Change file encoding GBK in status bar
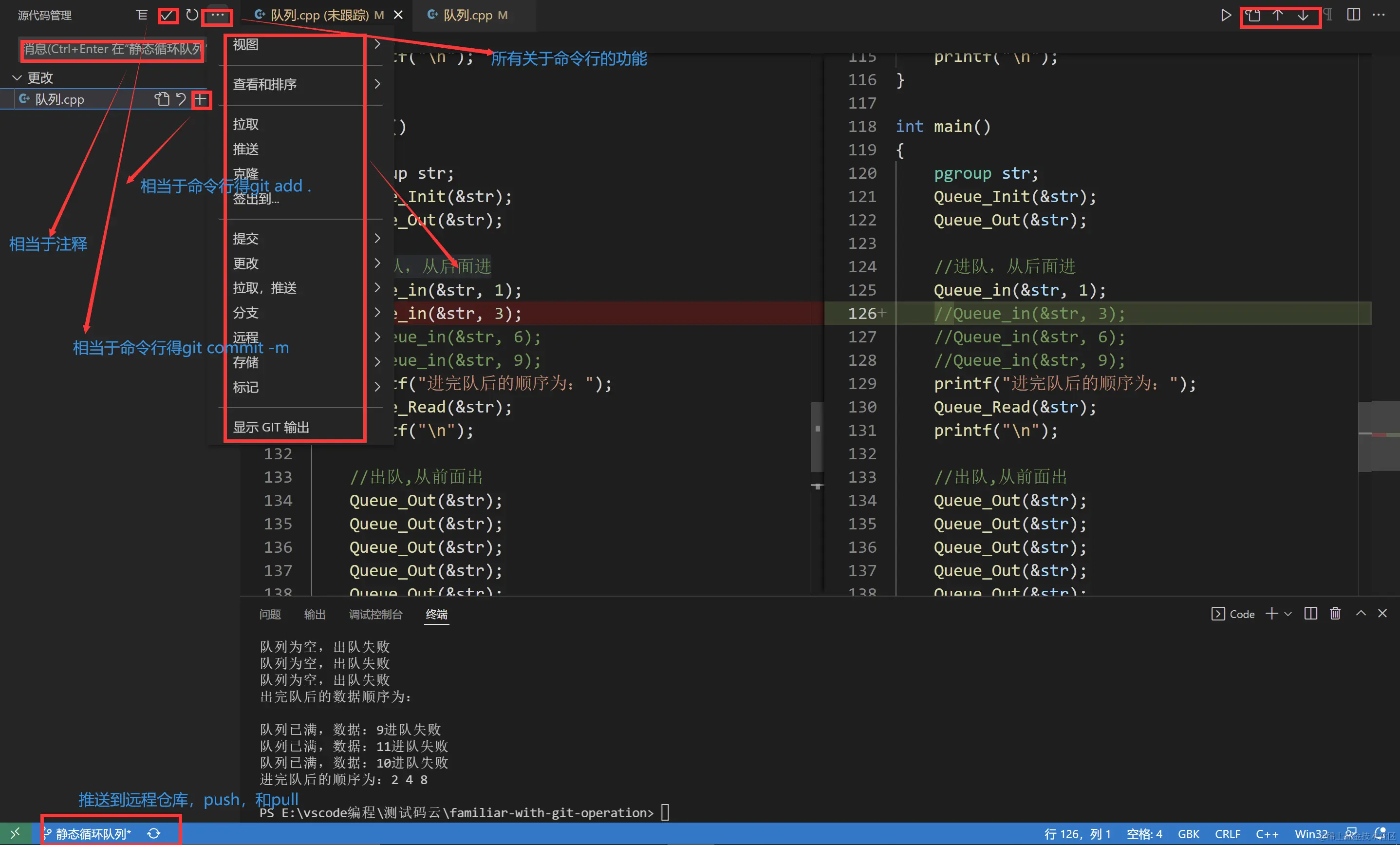The height and width of the screenshot is (845, 1400). 1188,834
